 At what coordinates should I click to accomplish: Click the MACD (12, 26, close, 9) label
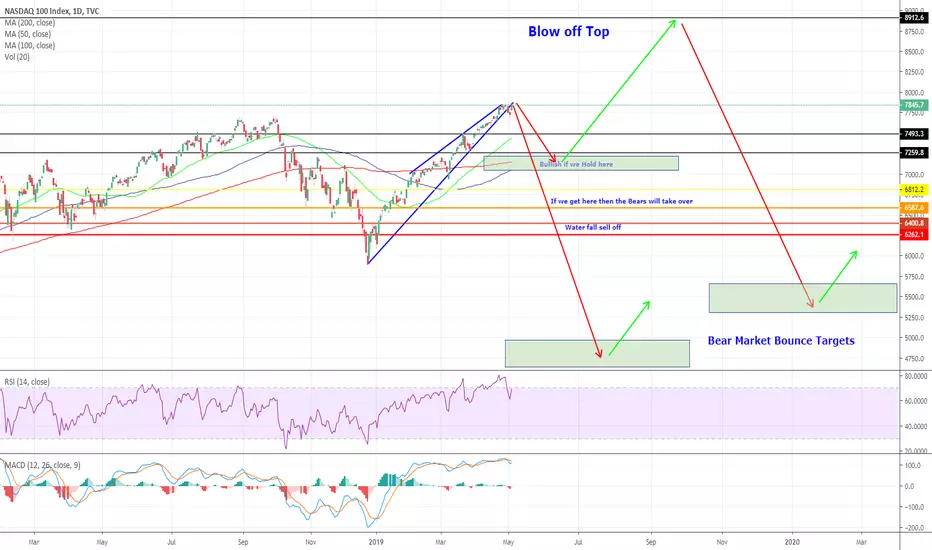click(x=42, y=465)
